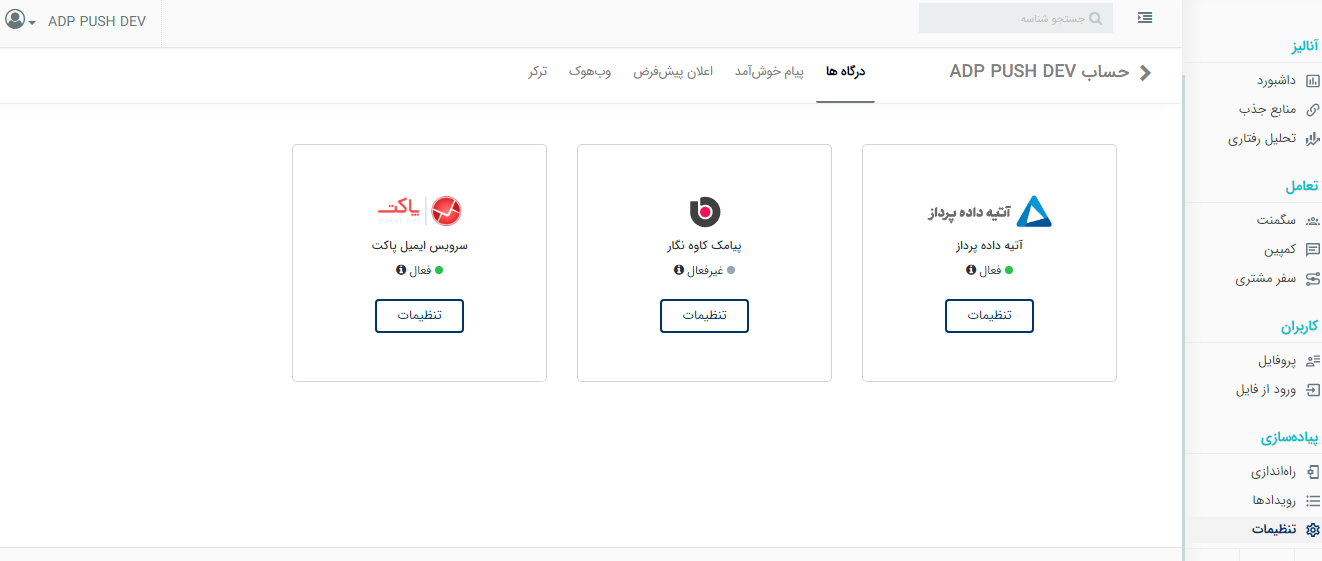Click the back chevron beside حساب ADP PUSH DEV
Image resolution: width=1322 pixels, height=561 pixels.
(1145, 72)
